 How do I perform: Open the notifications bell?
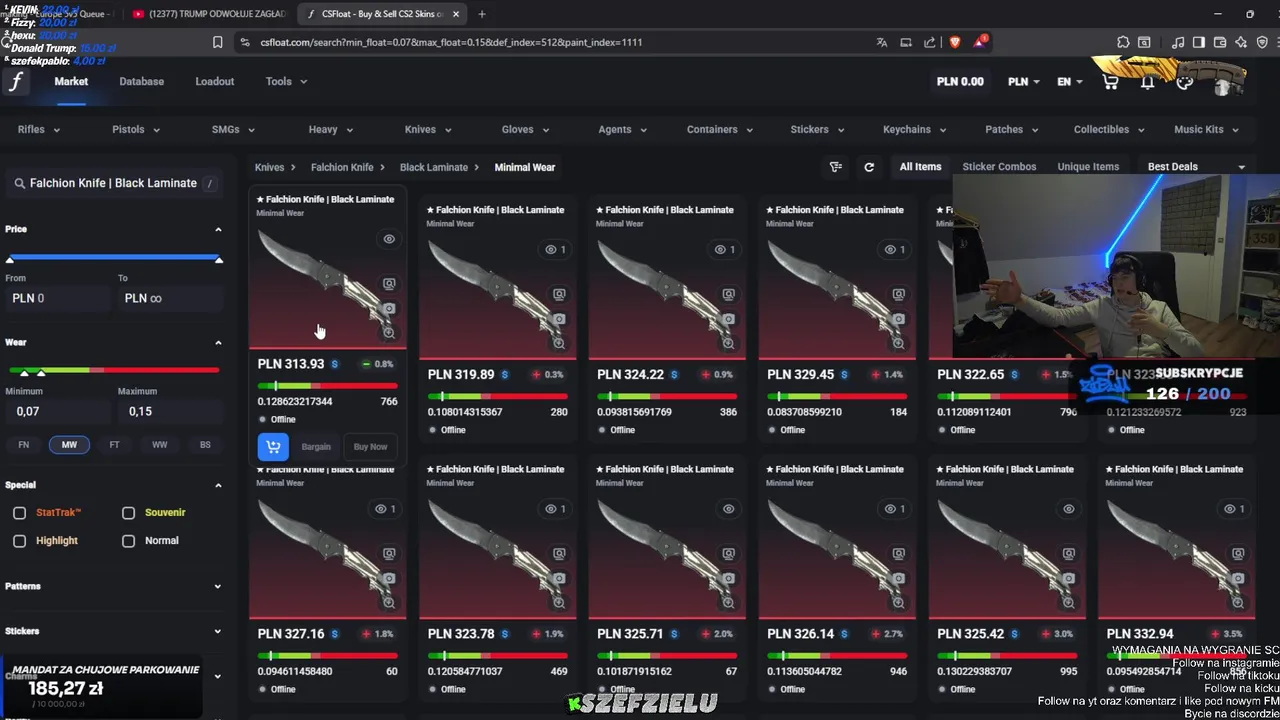point(1148,82)
